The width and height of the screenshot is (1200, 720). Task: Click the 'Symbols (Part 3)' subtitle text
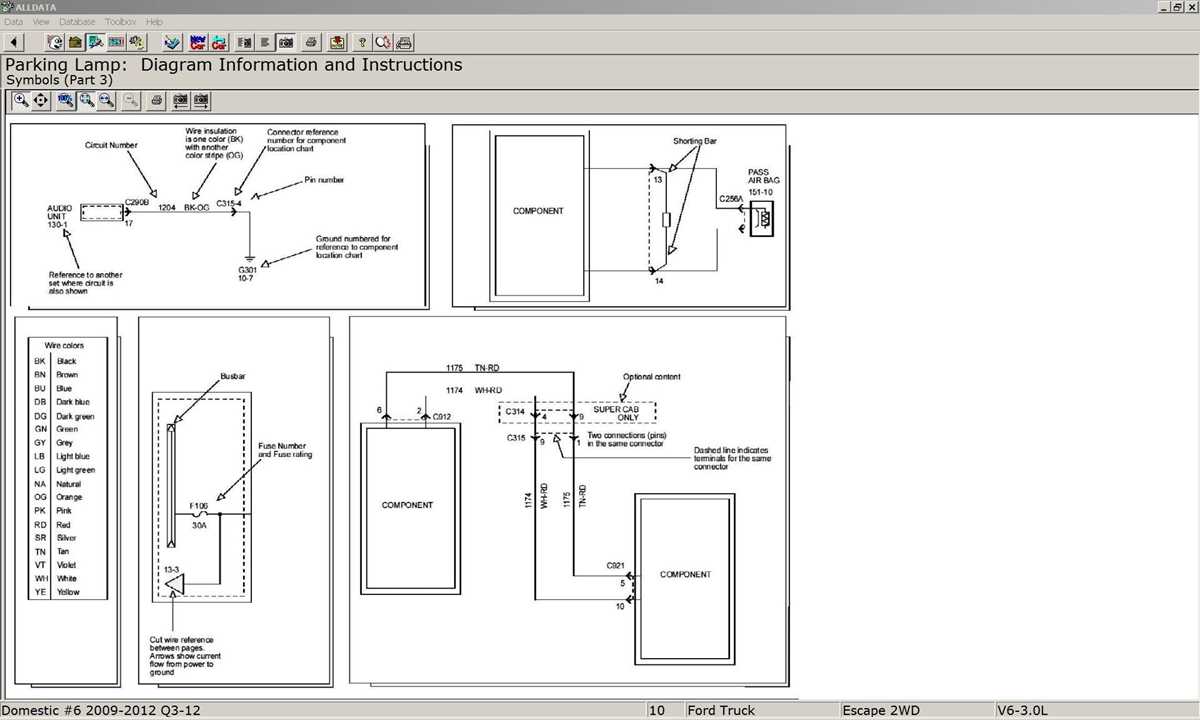(x=60, y=80)
